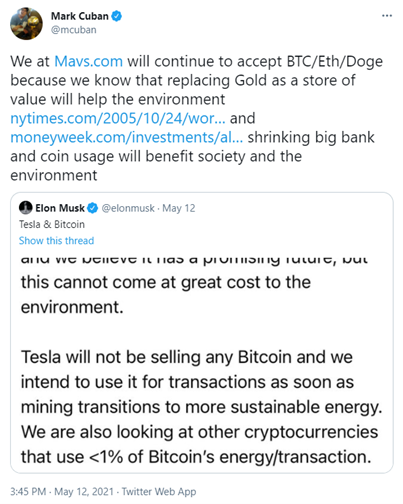Image resolution: width=403 pixels, height=504 pixels.
Task: Open the @elonmusk handle
Action: click(128, 208)
